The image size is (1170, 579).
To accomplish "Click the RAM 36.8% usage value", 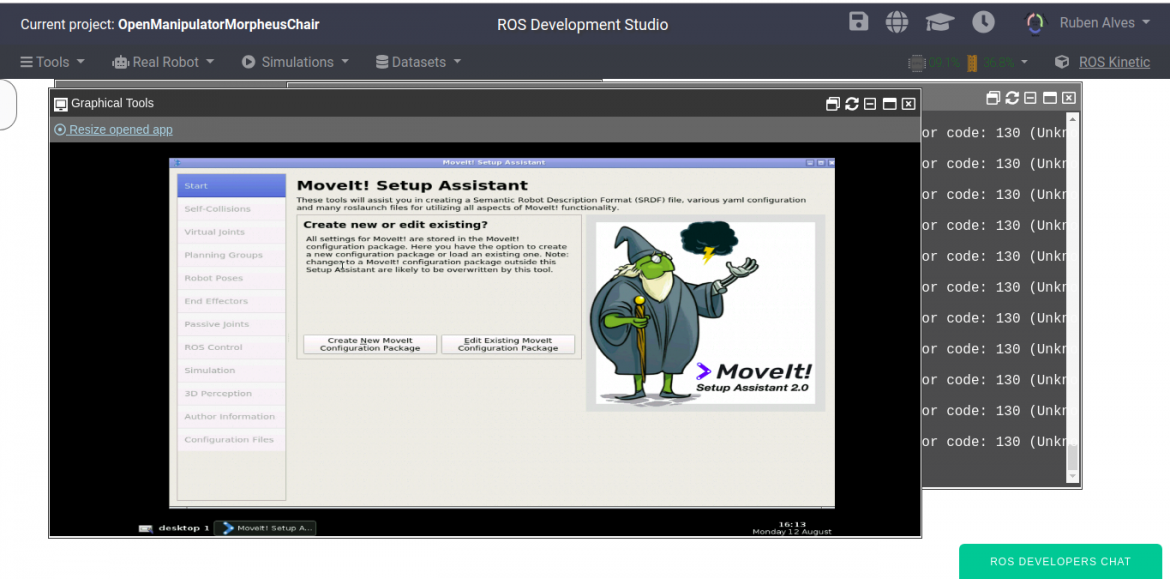I will pos(998,63).
